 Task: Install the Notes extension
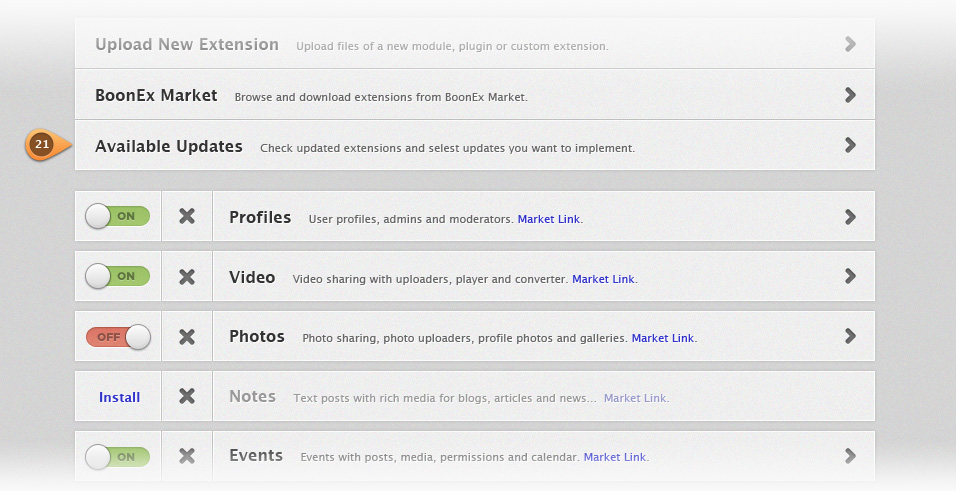click(120, 397)
